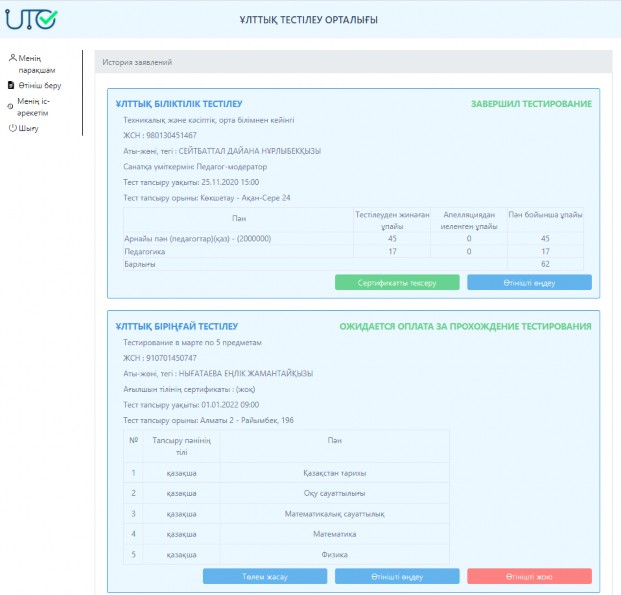Click the power icon beside Шығу
Screen dimensions: 621x595
(x=12, y=128)
